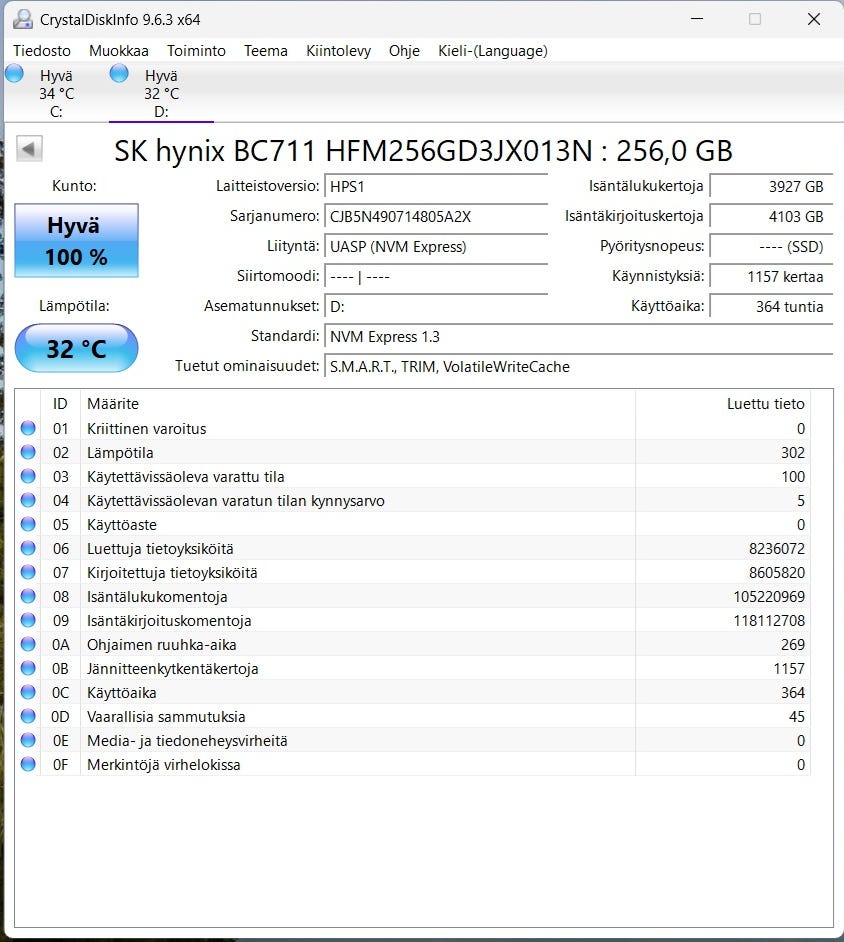
Task: Click the status orb for Merkintöjä virhelokissa
Action: [28, 765]
